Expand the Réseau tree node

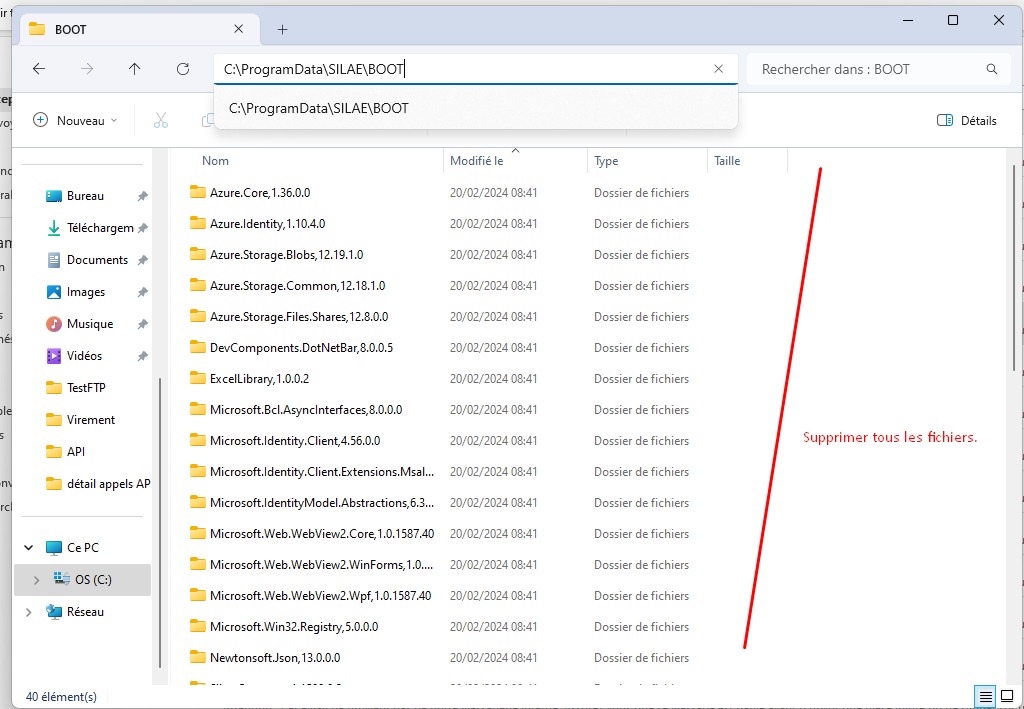tap(28, 612)
